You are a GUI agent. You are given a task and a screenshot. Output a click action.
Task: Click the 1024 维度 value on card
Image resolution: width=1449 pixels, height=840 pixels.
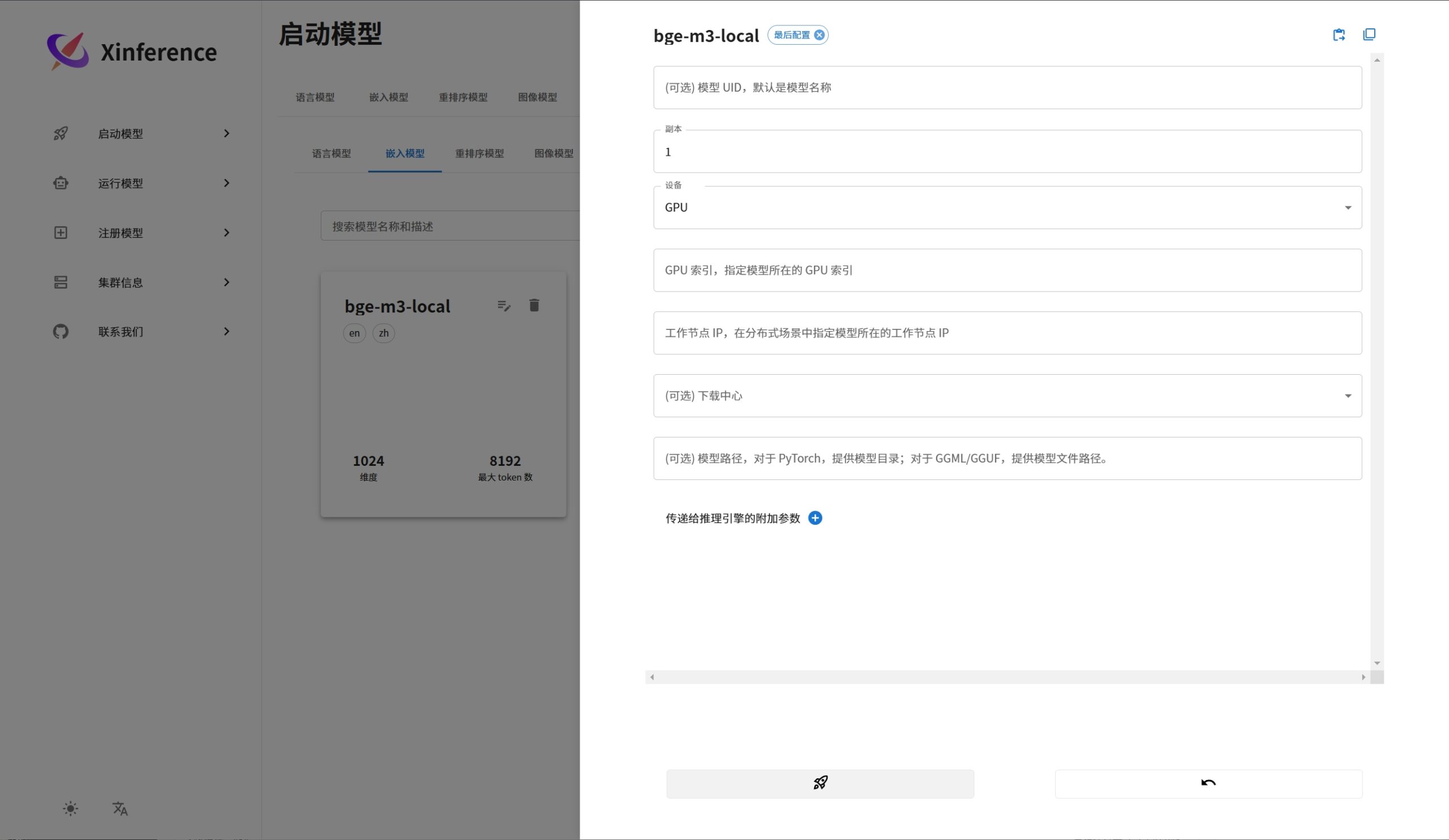click(x=368, y=461)
